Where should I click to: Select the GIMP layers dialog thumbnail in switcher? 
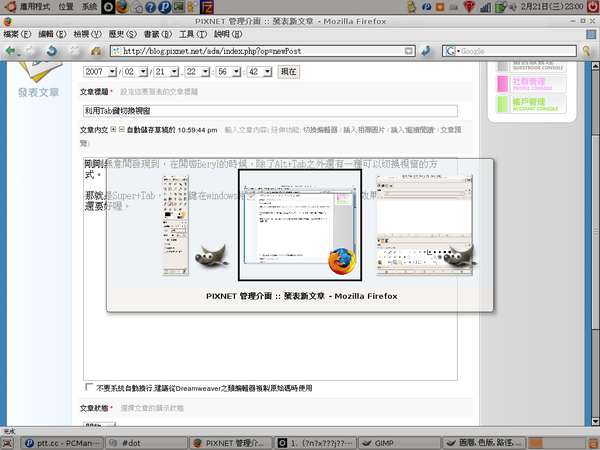tap(425, 225)
